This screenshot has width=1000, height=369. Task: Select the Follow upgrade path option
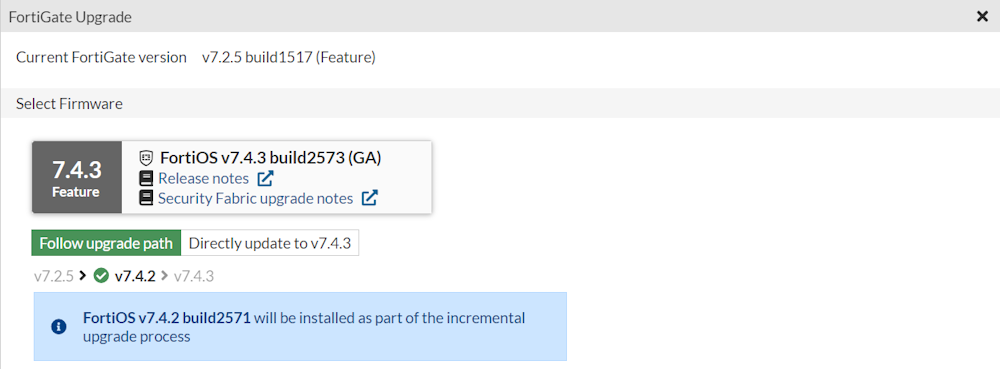[106, 243]
